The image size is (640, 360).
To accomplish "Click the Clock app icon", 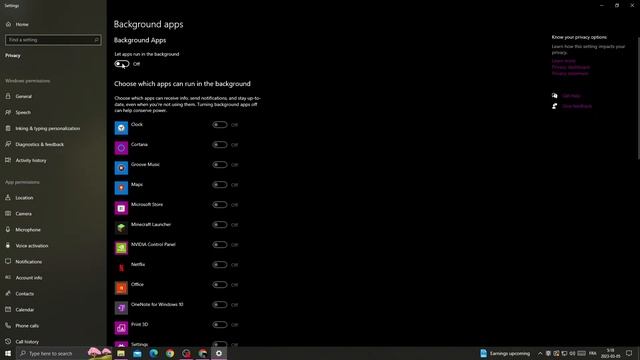I will coord(121,128).
